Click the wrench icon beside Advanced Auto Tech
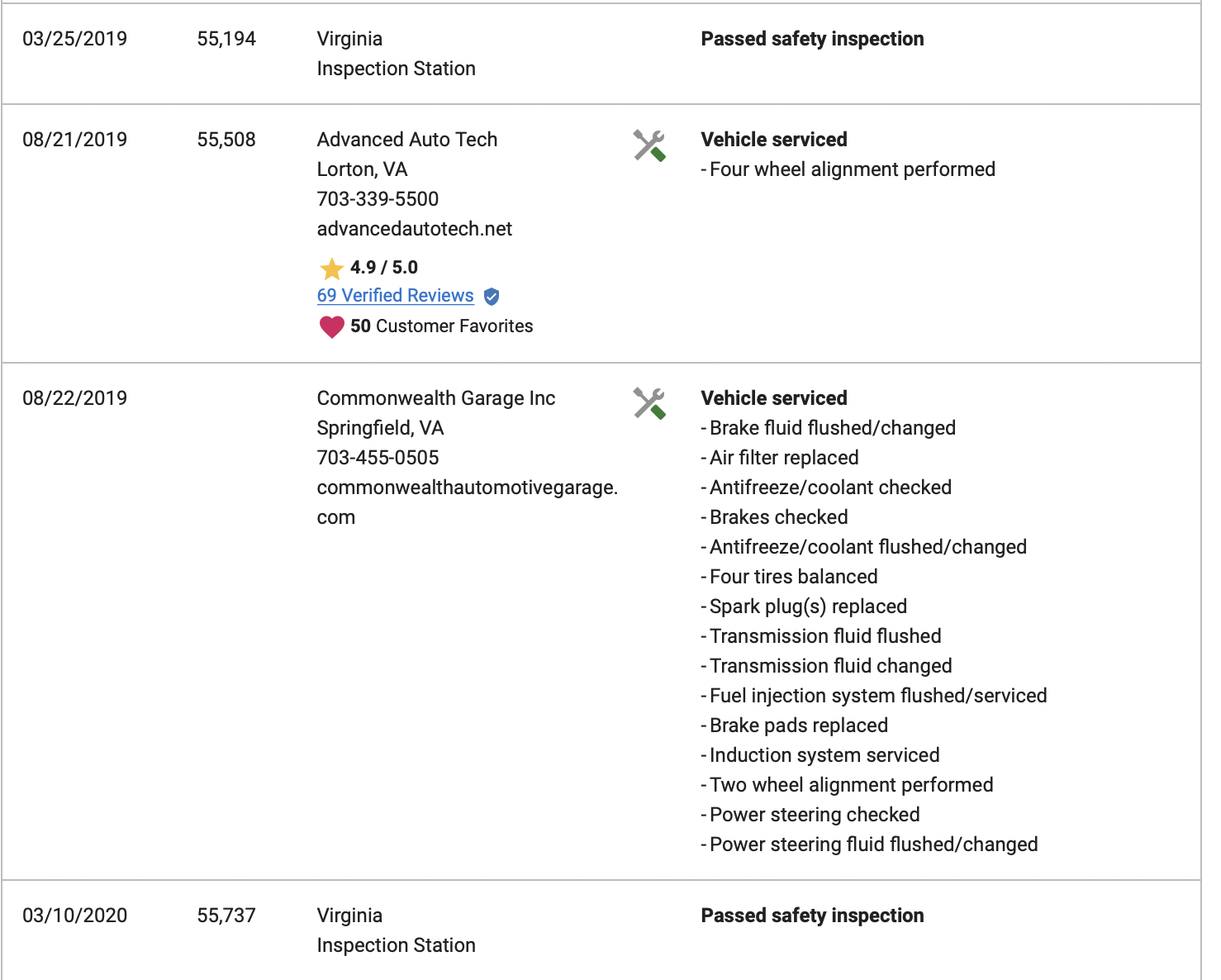This screenshot has height=980, width=1221. (x=649, y=145)
